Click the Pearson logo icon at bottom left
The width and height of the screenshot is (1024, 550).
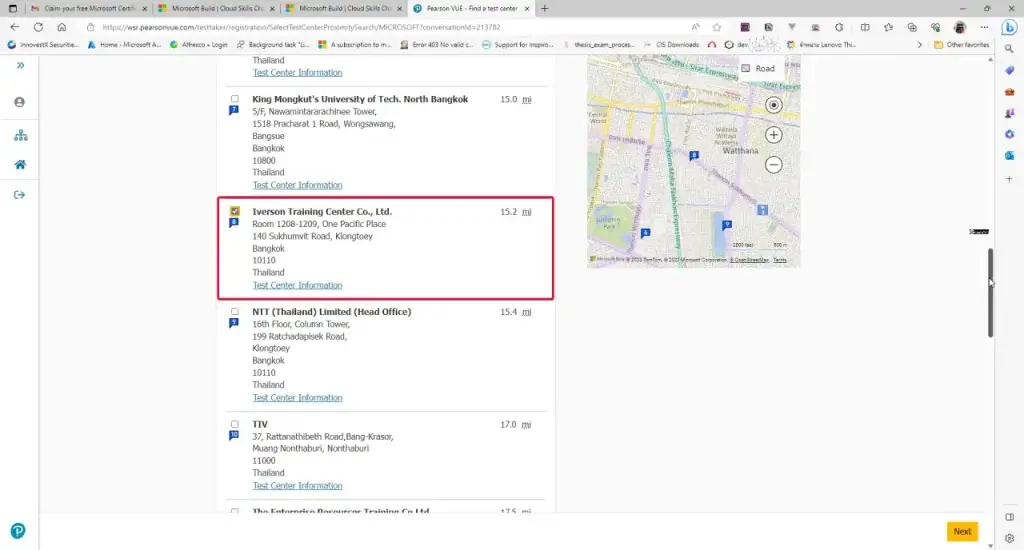coord(18,531)
